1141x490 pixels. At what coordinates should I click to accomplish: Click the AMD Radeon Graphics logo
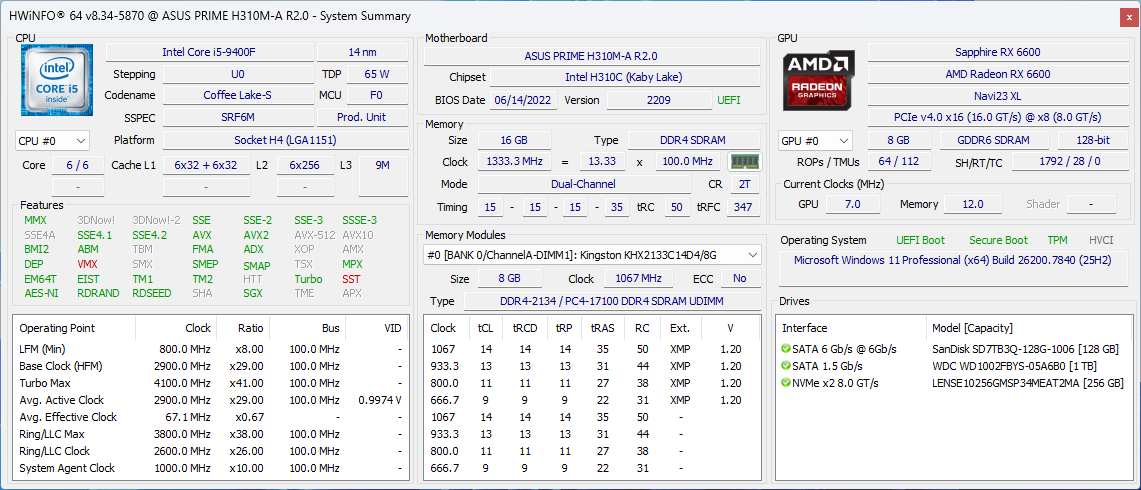click(818, 81)
